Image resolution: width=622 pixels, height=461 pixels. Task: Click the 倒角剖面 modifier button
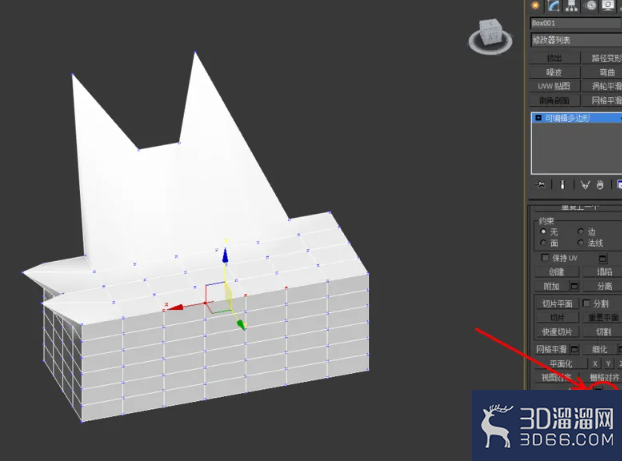(555, 100)
